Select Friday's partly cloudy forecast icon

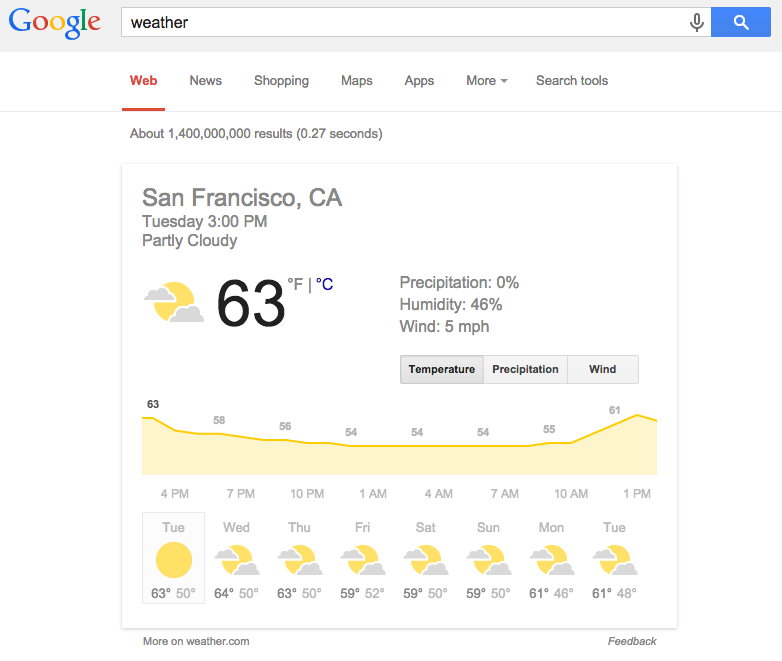[362, 560]
